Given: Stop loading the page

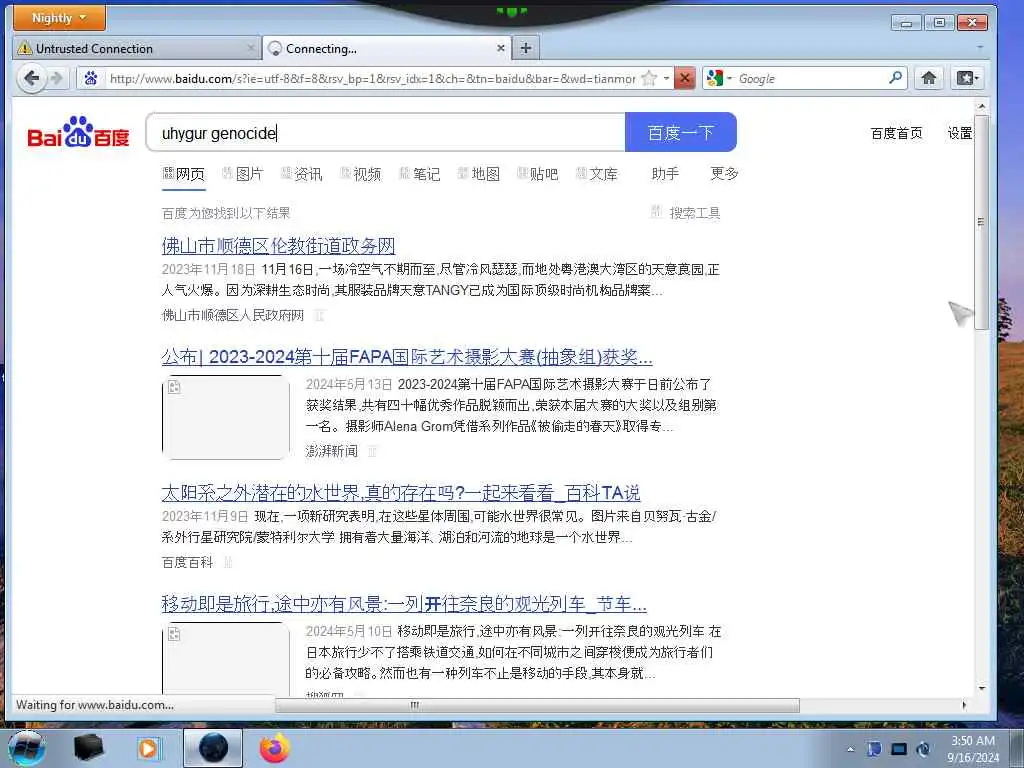Looking at the screenshot, I should tap(684, 78).
